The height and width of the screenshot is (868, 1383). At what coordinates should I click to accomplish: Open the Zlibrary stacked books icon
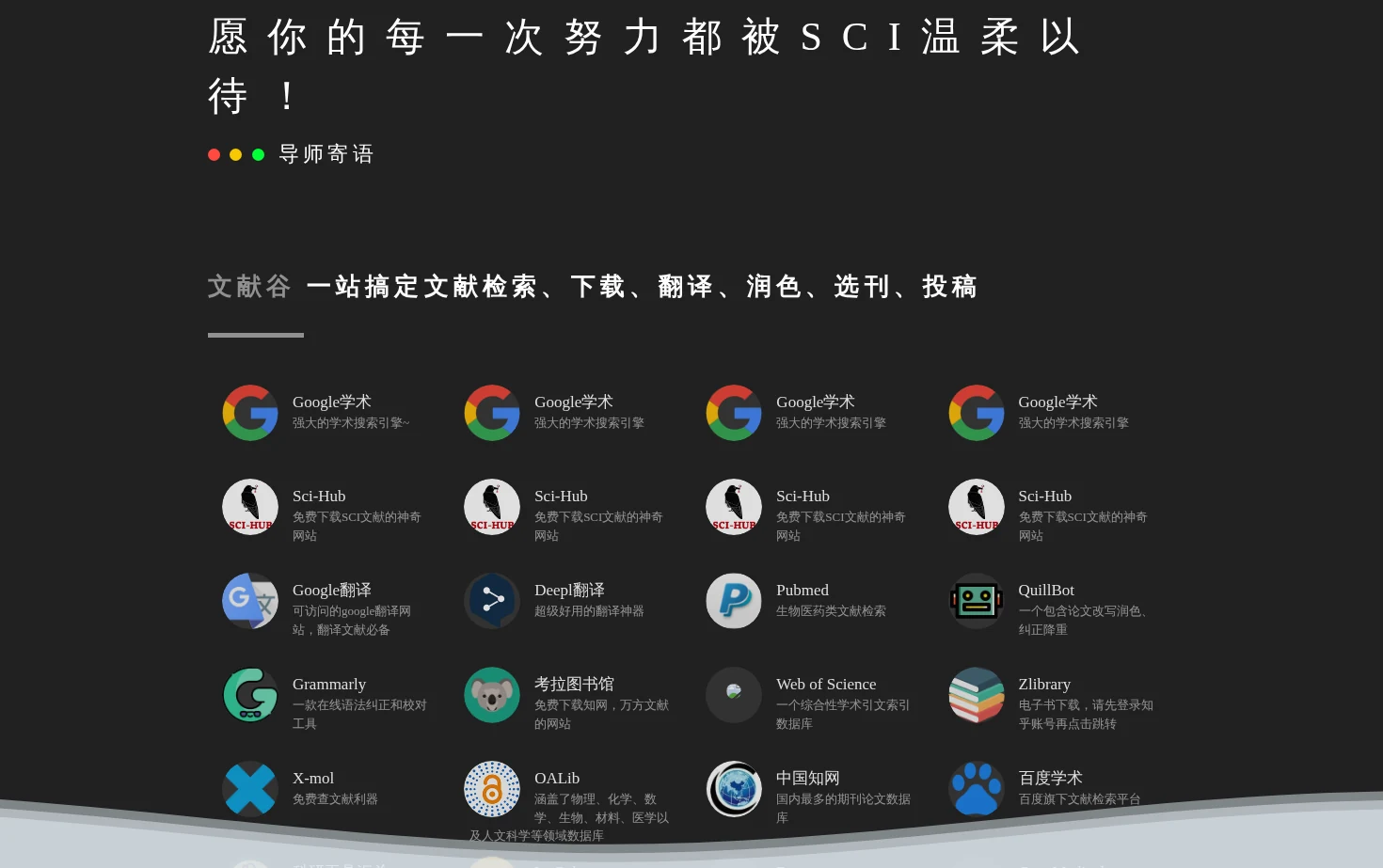[x=977, y=695]
